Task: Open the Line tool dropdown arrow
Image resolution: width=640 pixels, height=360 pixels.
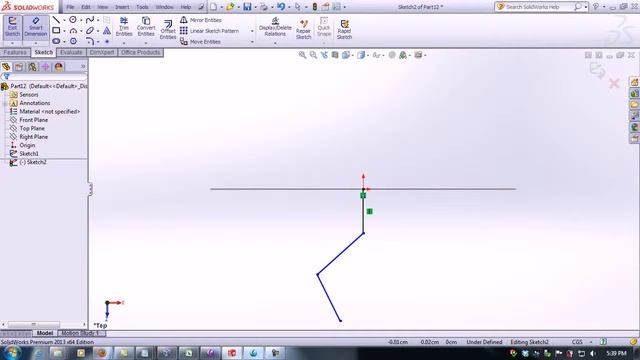Action: (x=64, y=20)
